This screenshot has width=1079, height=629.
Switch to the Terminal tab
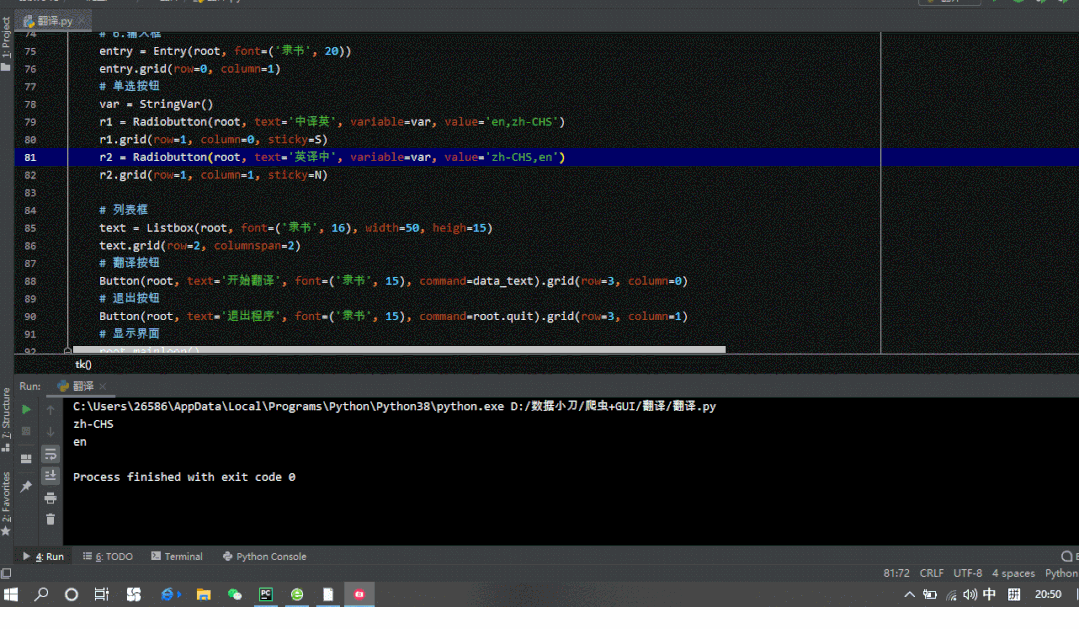click(177, 556)
